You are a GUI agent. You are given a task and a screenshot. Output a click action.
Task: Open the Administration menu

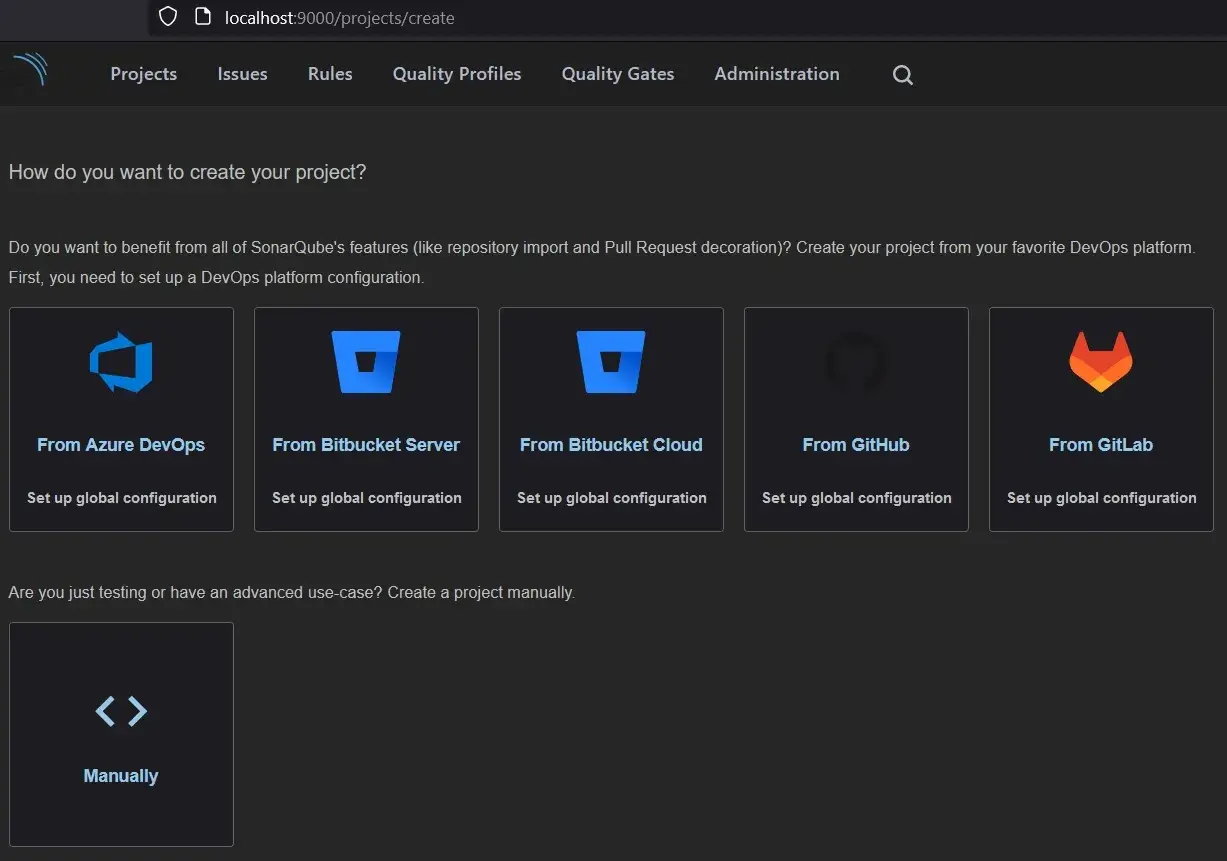pos(777,74)
